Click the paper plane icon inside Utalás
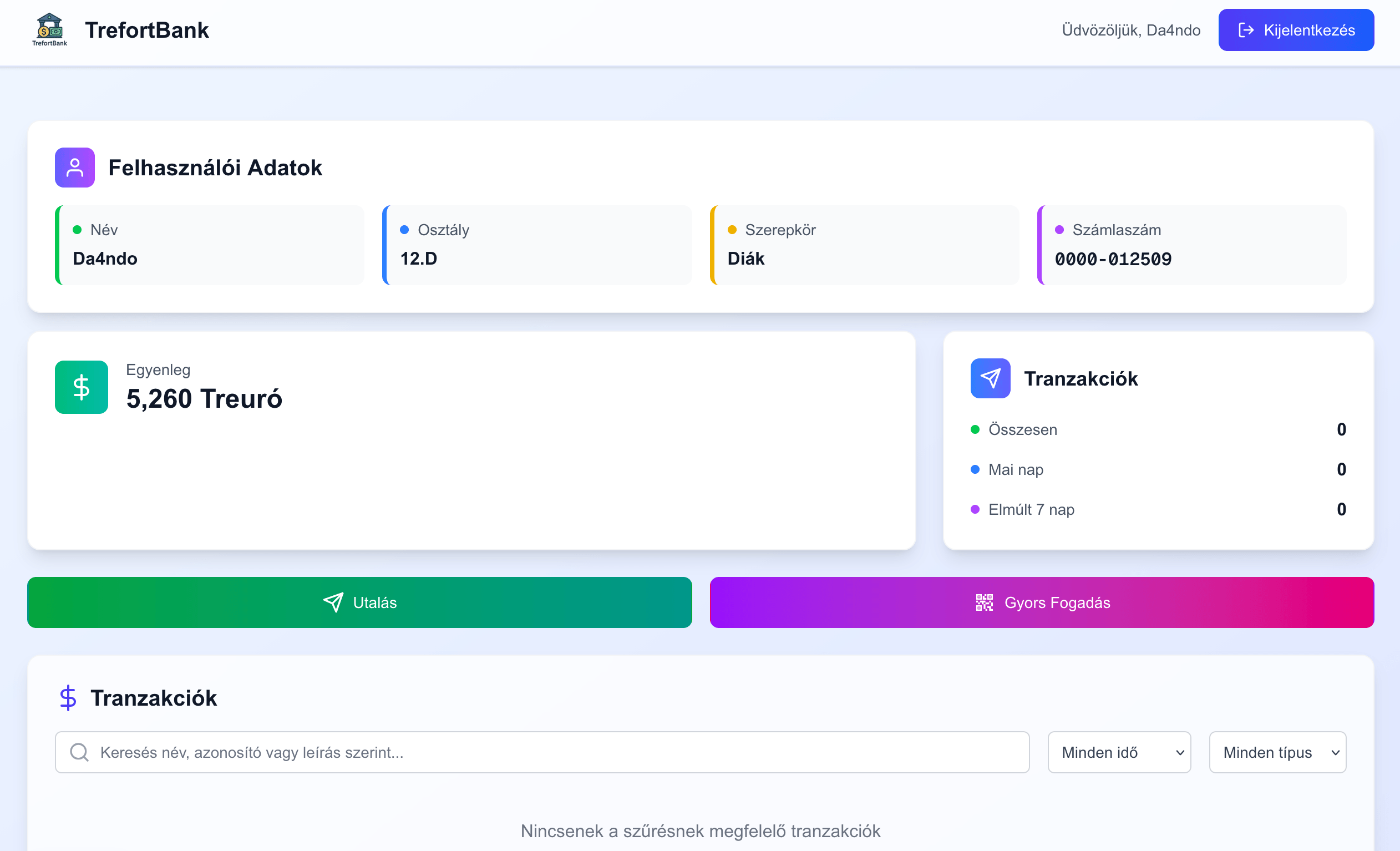The height and width of the screenshot is (851, 1400). 334,602
